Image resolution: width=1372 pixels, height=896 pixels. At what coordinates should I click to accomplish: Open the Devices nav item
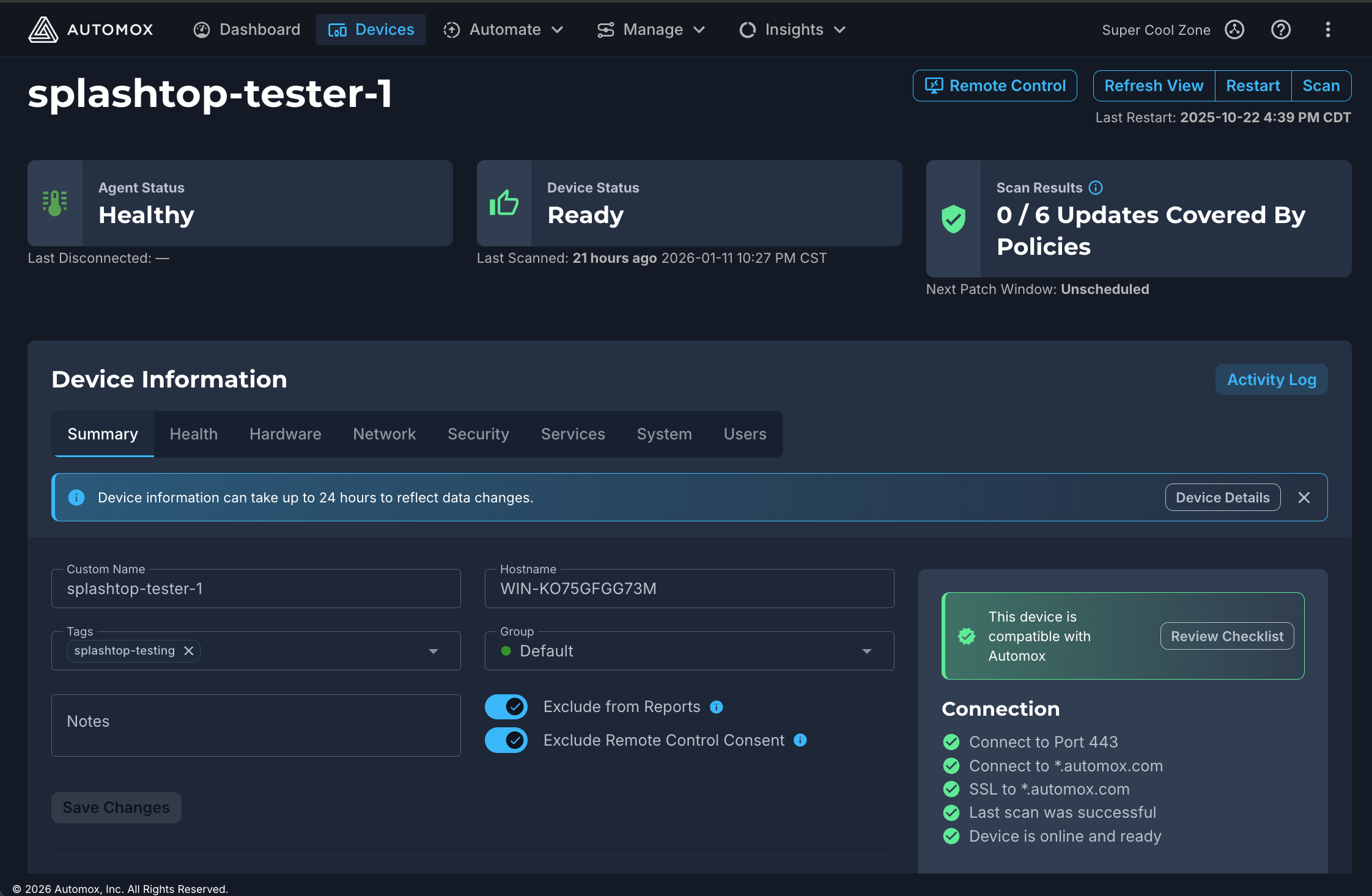(371, 29)
